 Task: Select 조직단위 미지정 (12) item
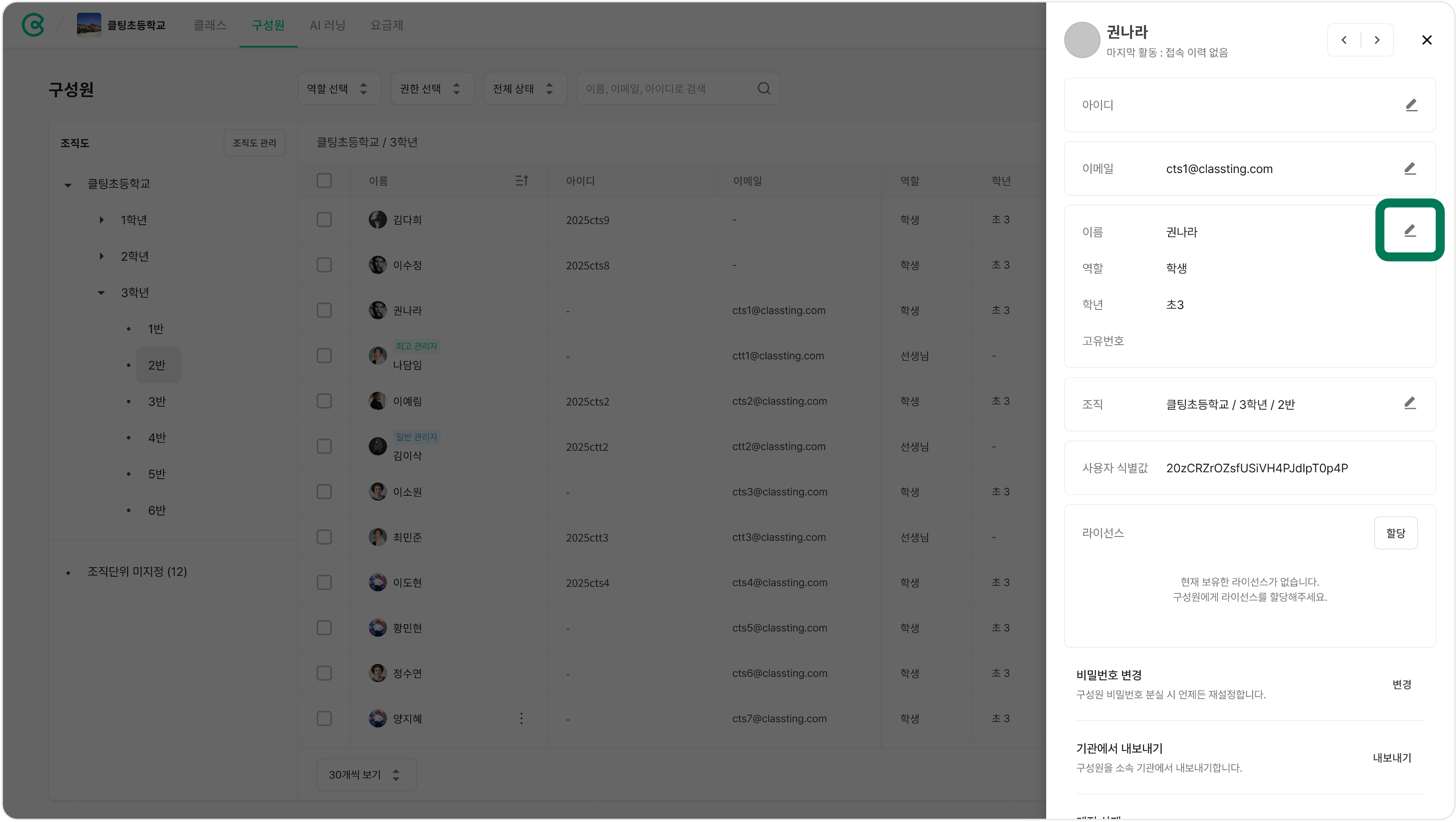[137, 572]
